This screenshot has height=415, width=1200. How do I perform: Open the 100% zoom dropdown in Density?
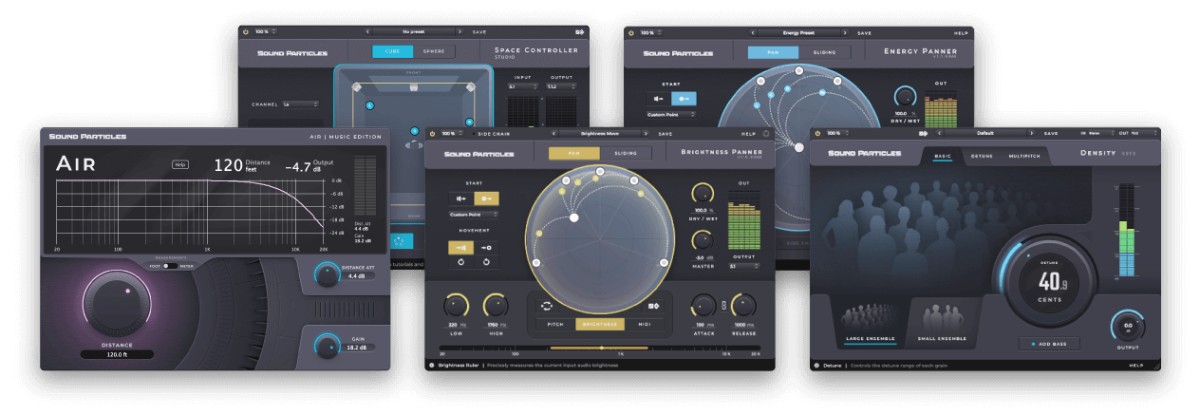click(x=837, y=133)
